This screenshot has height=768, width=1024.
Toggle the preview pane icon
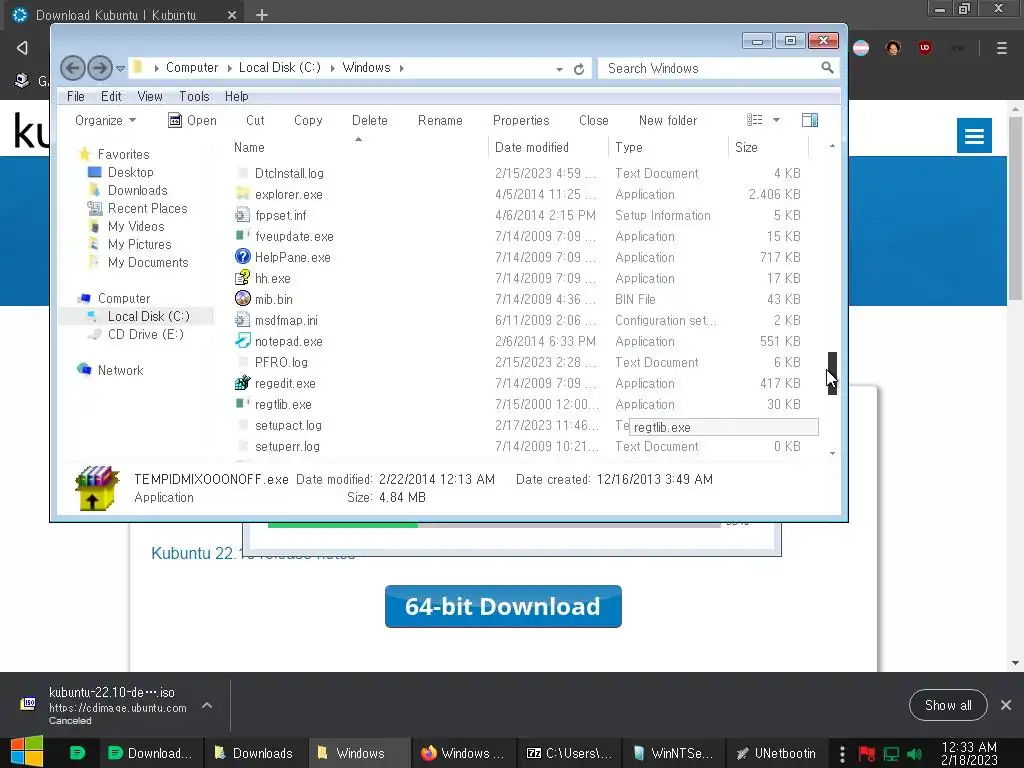coord(810,120)
